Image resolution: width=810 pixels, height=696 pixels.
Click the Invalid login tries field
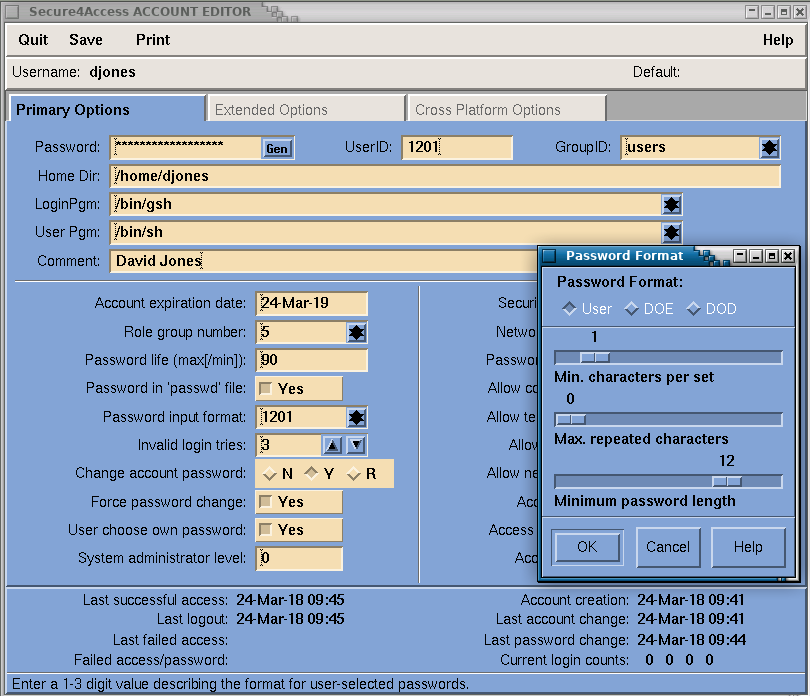pos(289,445)
